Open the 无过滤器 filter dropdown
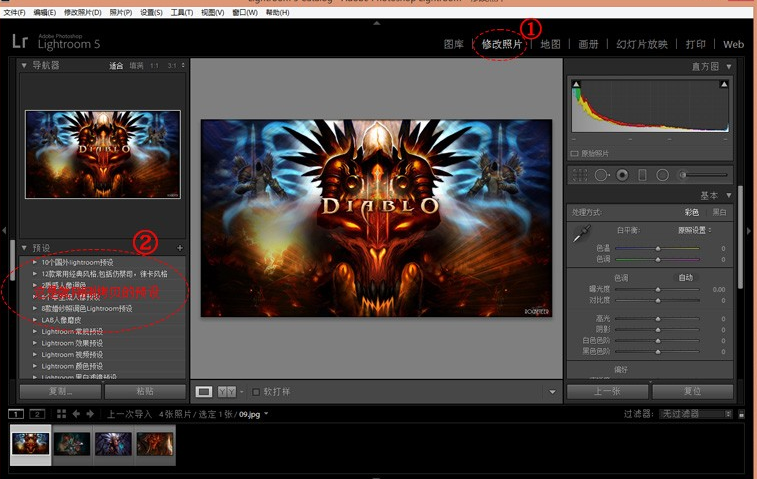 [696, 414]
